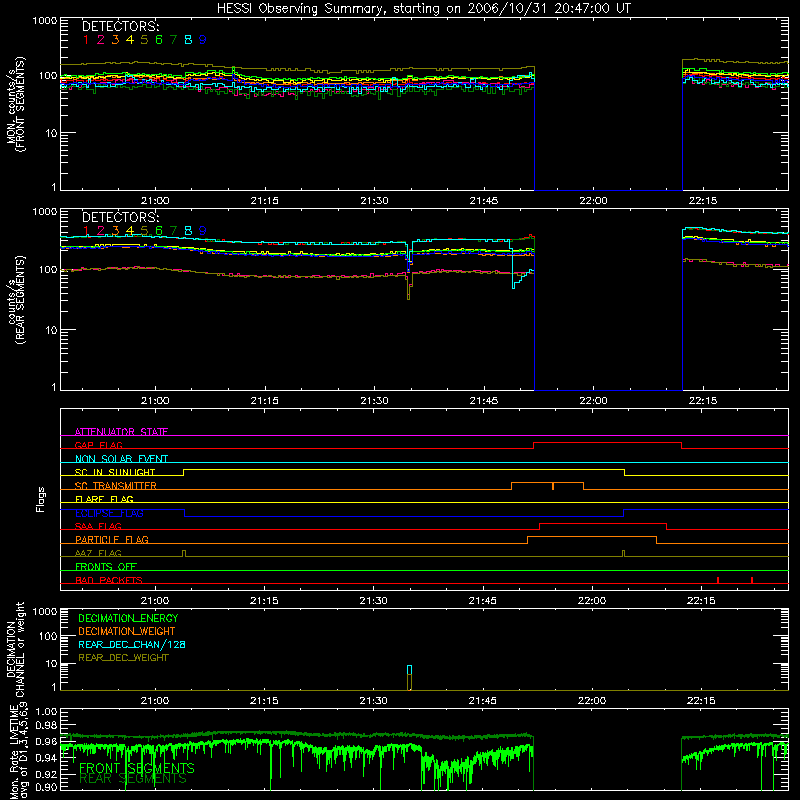Click the ECLIPSE_FLAG label
Screen dimensions: 800x800
[x=109, y=513]
